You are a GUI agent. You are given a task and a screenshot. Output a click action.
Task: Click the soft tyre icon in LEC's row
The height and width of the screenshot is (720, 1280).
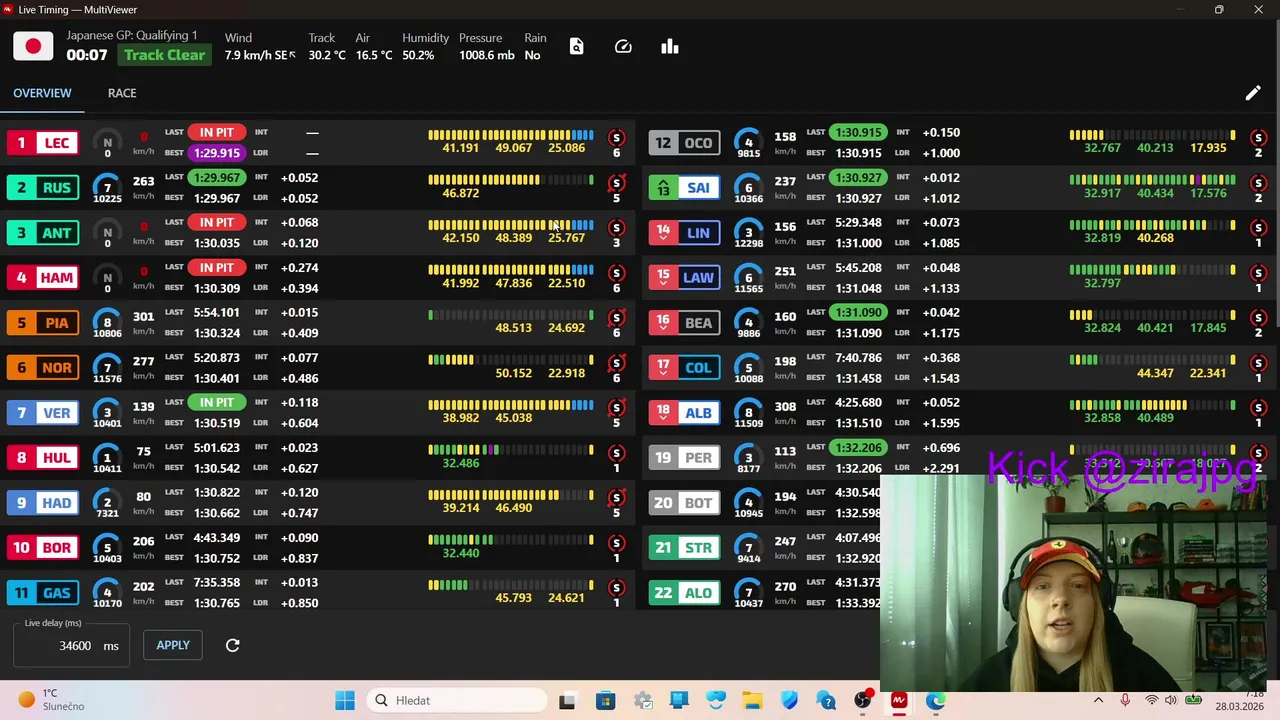click(616, 137)
